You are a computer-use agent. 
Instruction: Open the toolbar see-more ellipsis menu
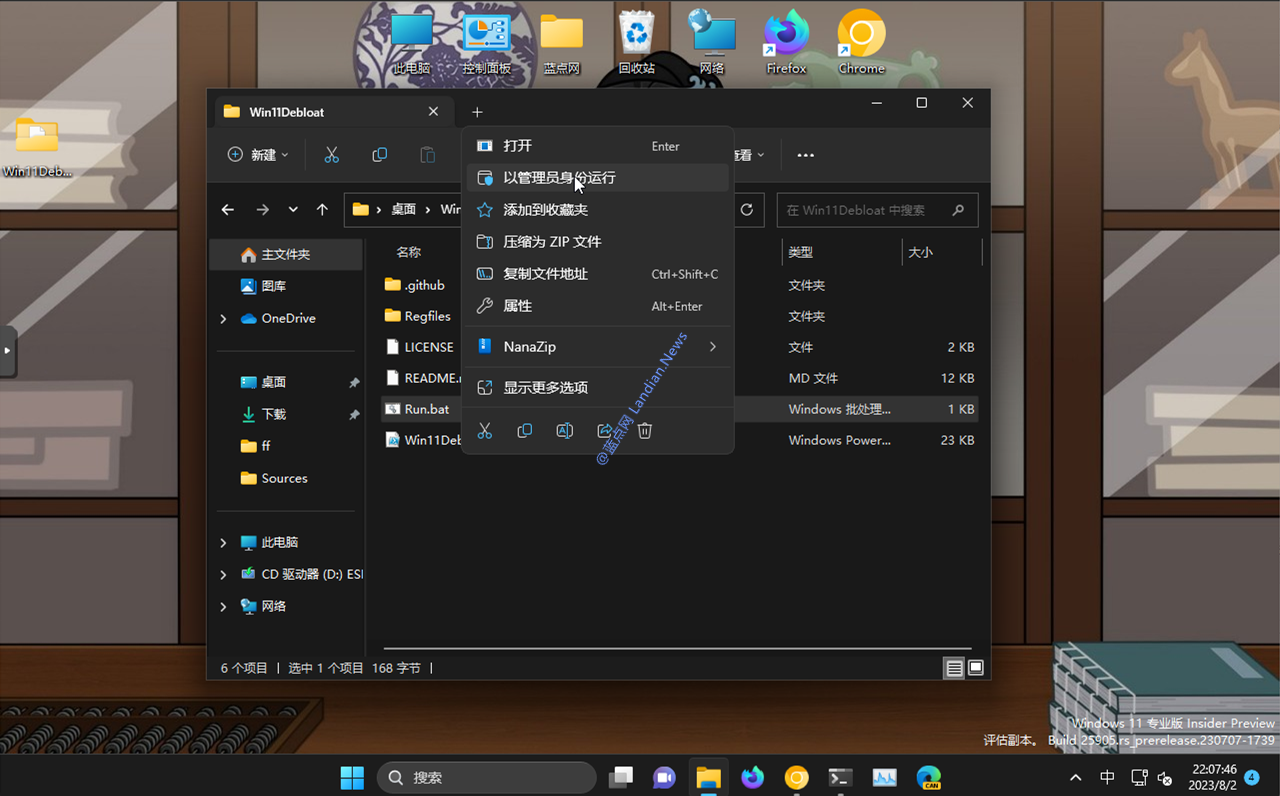point(805,155)
